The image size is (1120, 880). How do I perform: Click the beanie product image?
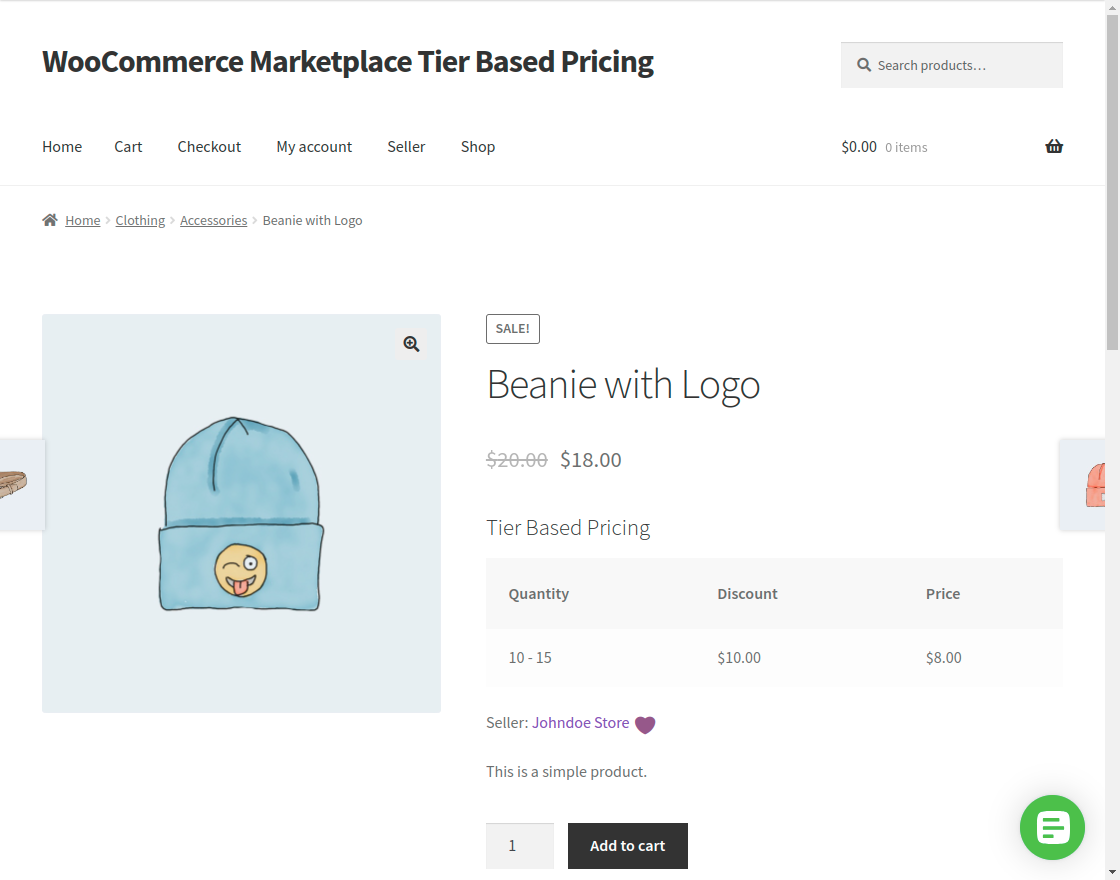(x=241, y=512)
